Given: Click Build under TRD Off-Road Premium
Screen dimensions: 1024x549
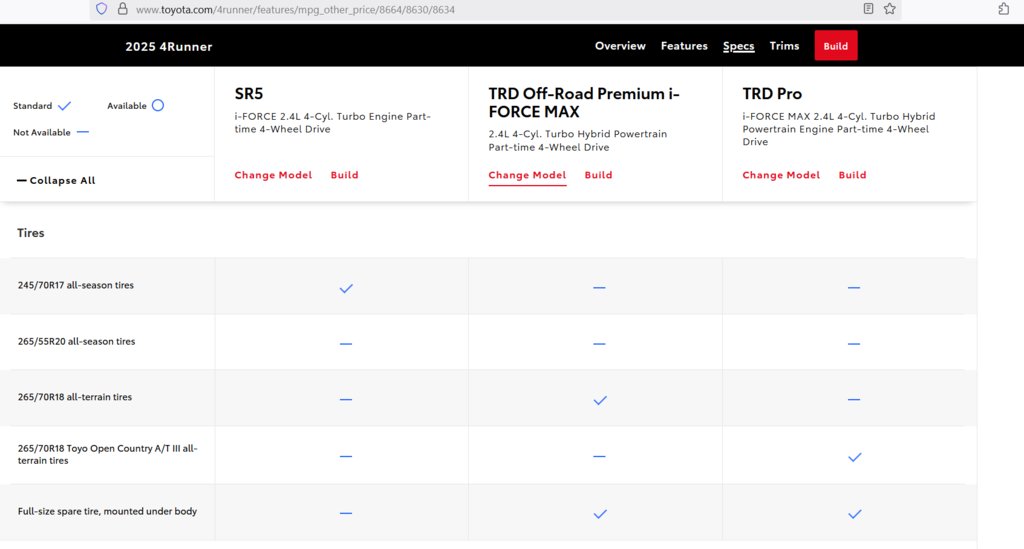Looking at the screenshot, I should [x=598, y=175].
